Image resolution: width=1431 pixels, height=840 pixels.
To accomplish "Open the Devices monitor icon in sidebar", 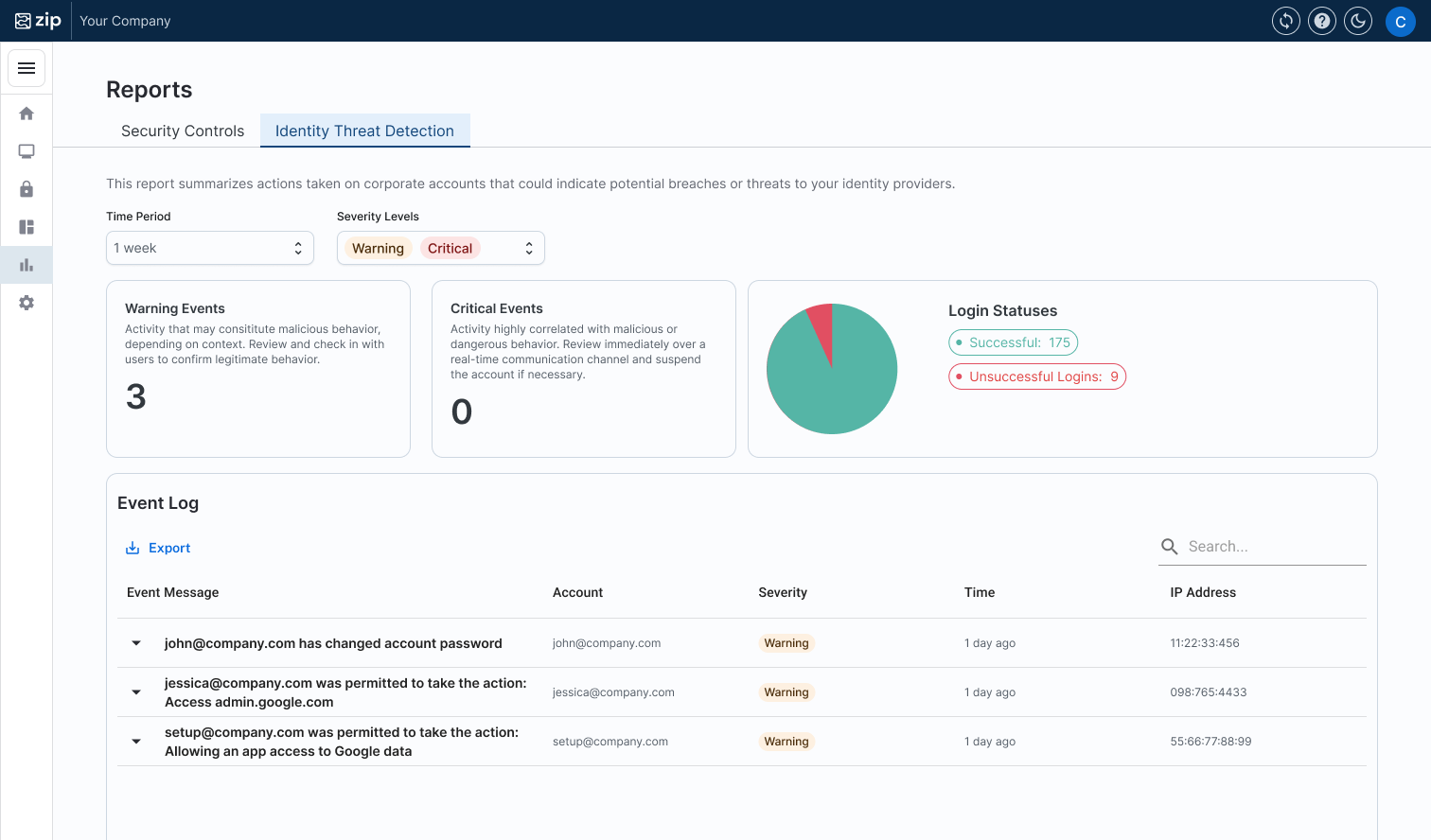I will point(26,151).
